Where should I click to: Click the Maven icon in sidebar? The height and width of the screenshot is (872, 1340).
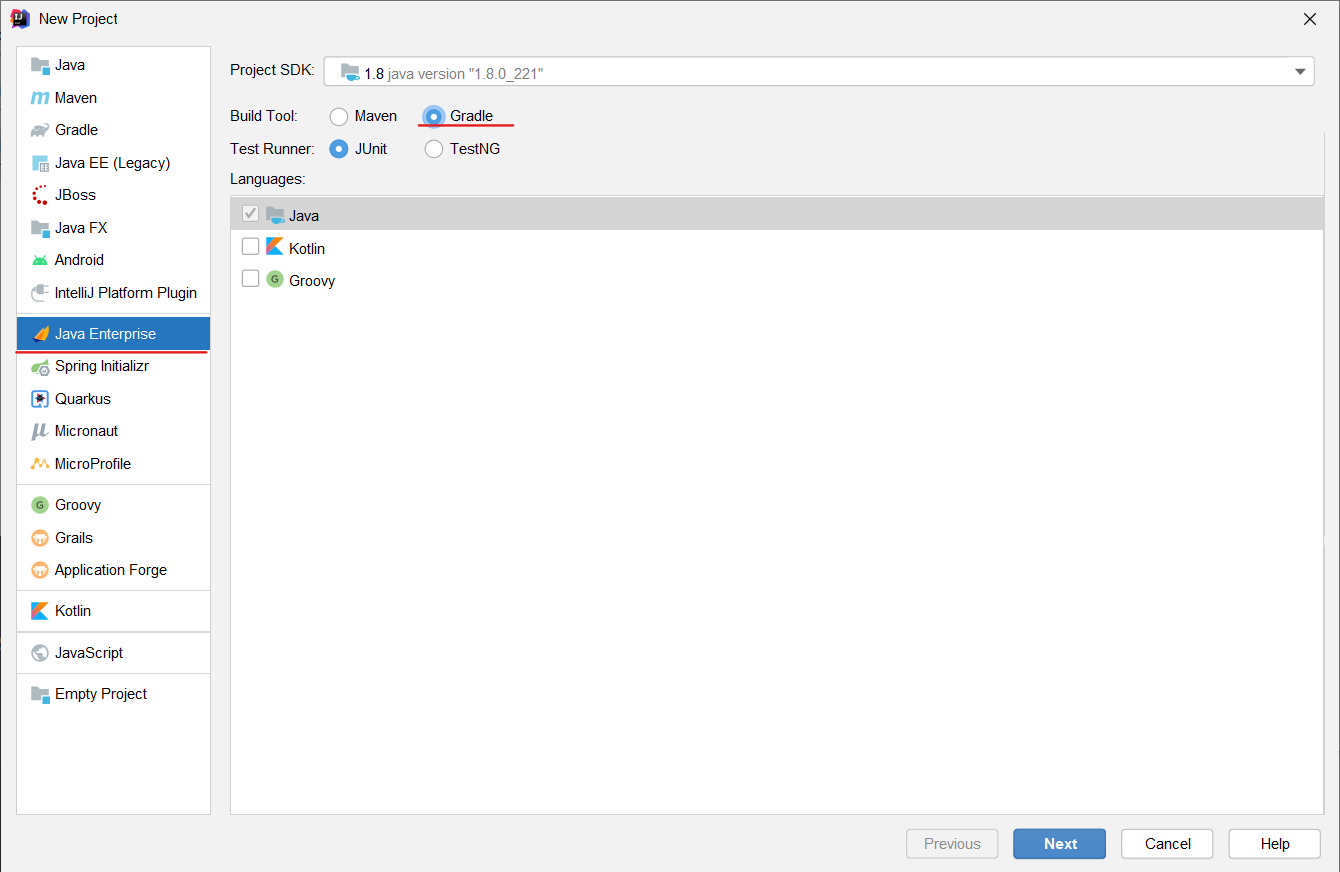[x=40, y=98]
